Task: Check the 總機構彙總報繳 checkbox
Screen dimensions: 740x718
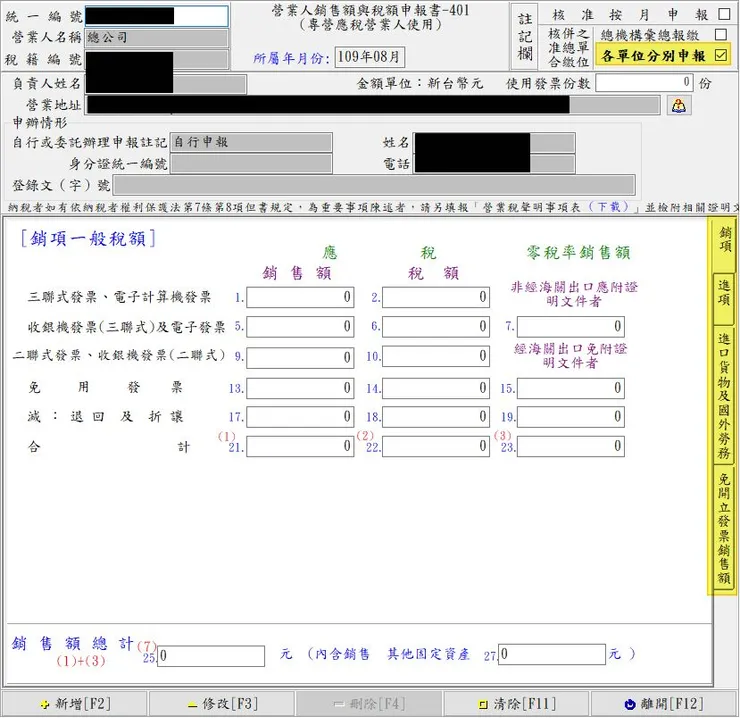Action: (721, 34)
